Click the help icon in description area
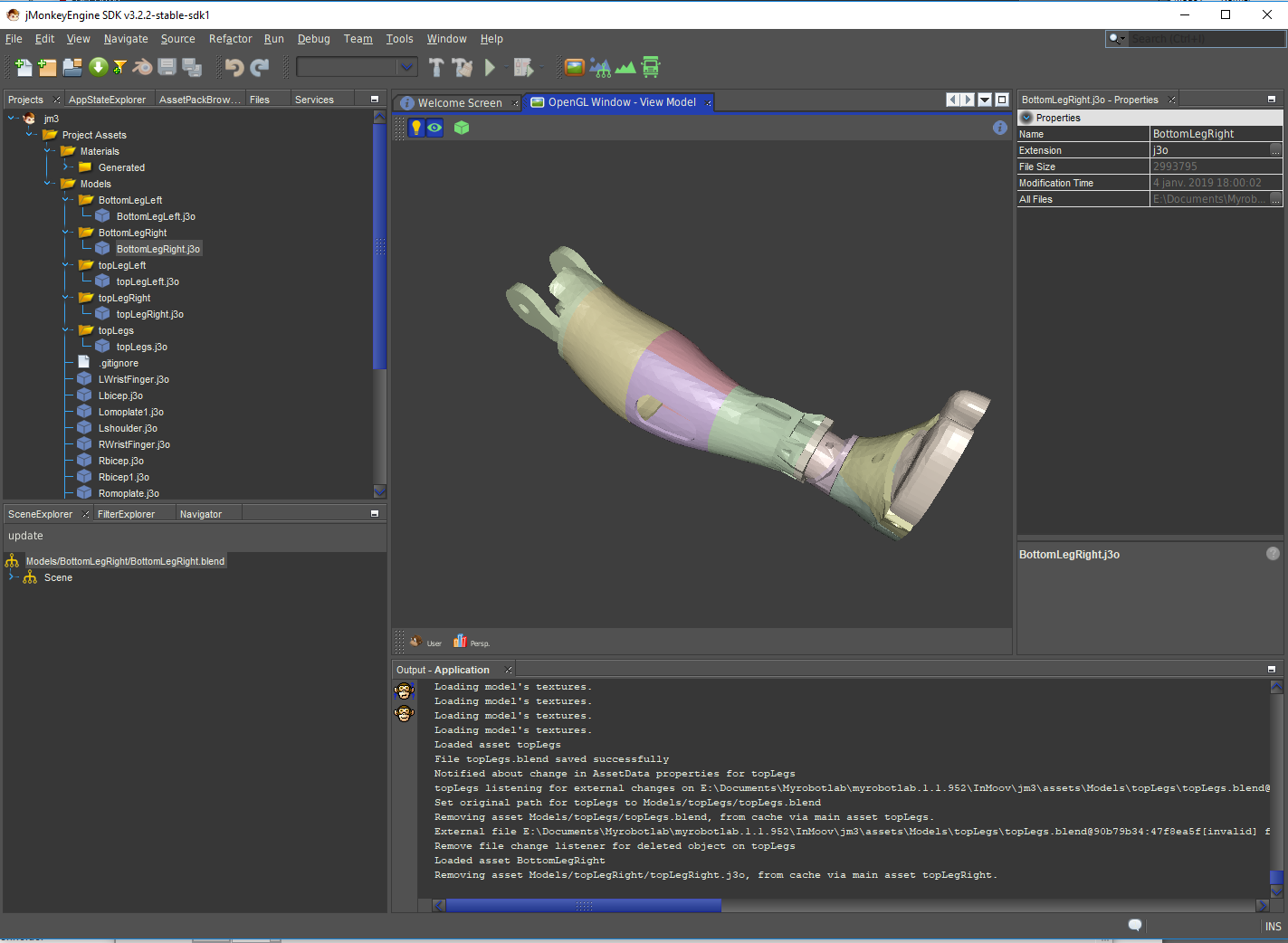Viewport: 1288px width, 943px height. [x=1273, y=554]
